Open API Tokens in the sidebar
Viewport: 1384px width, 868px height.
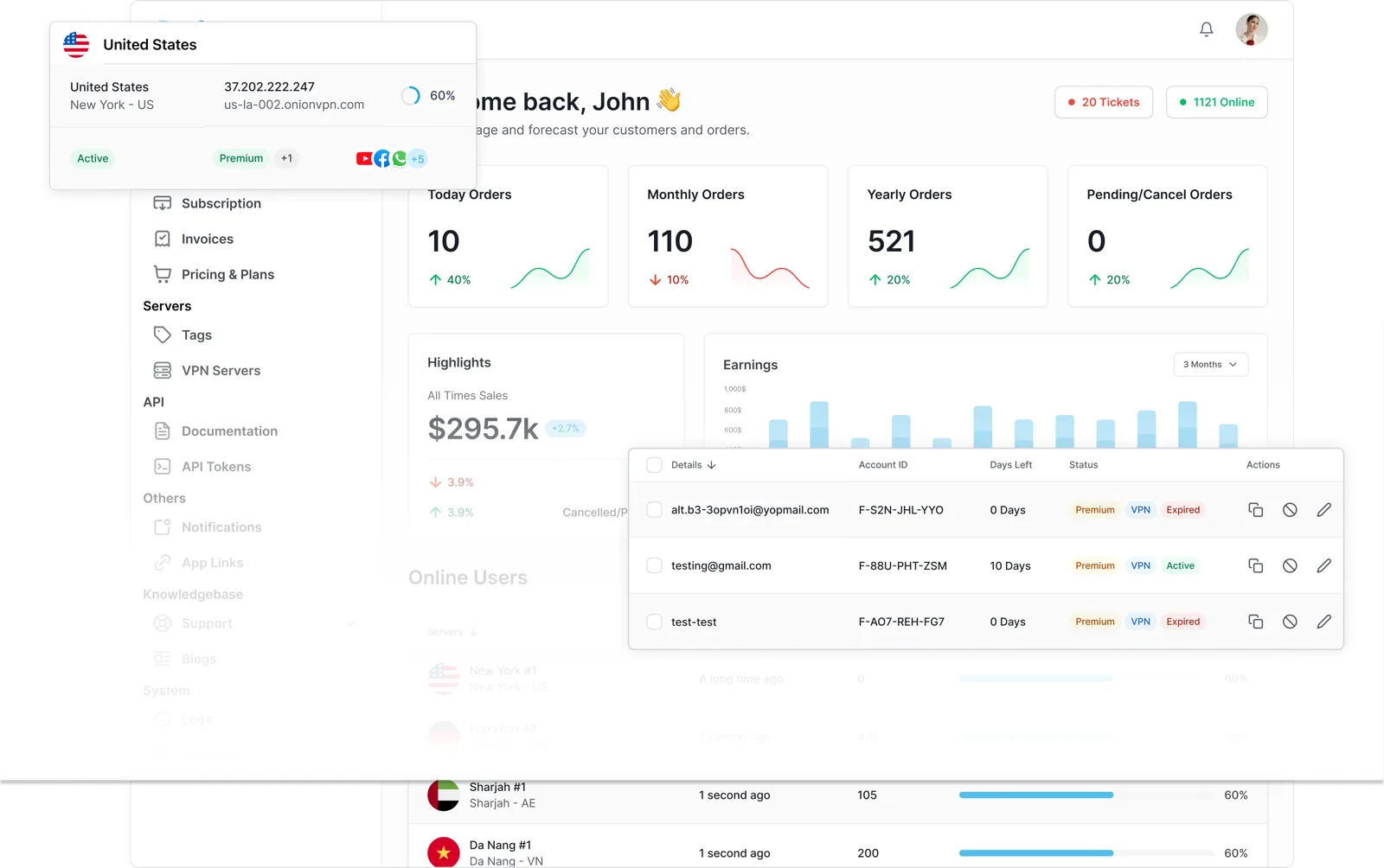pos(216,466)
